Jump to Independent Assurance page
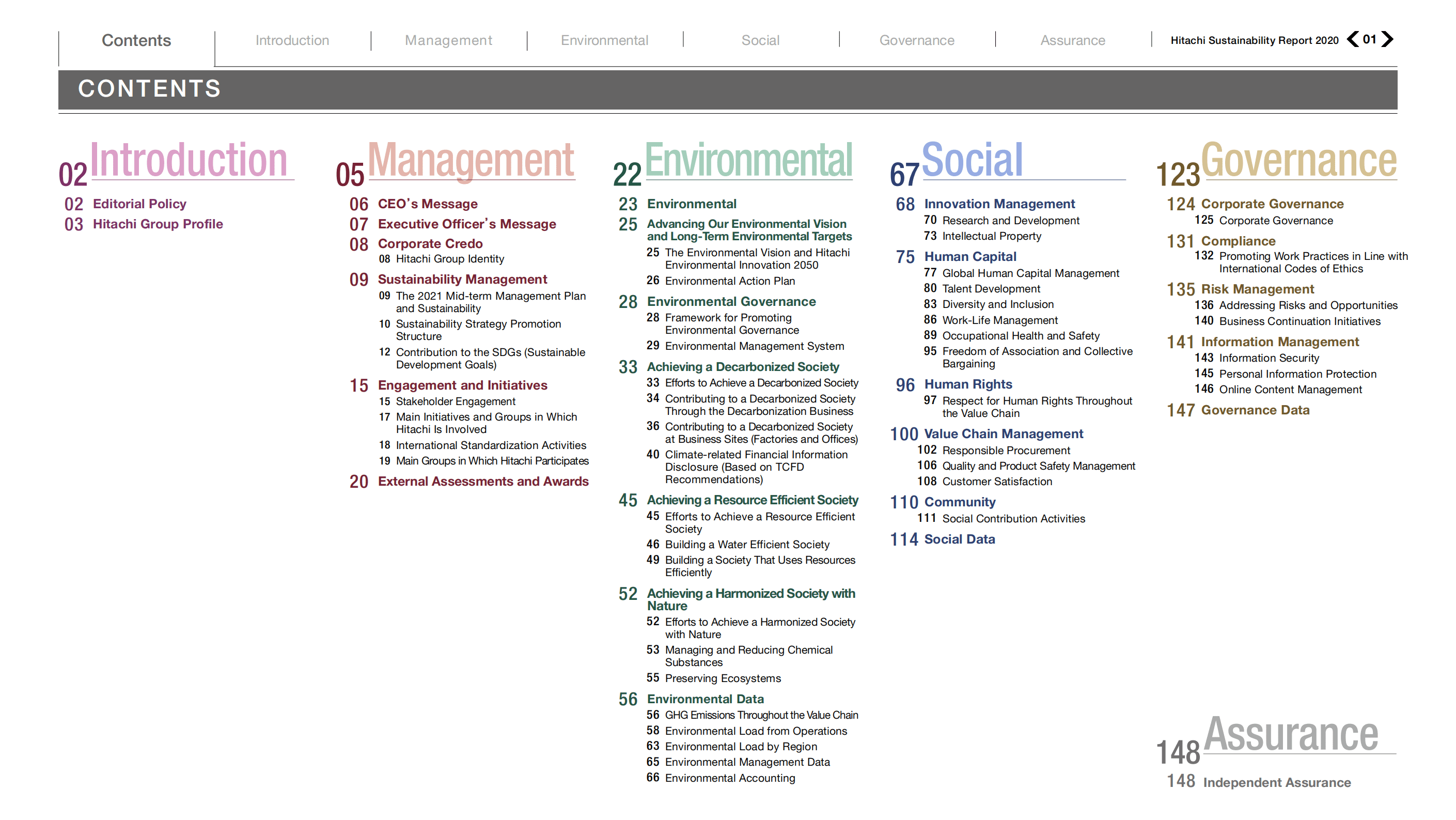The width and height of the screenshot is (1456, 820). click(1277, 782)
